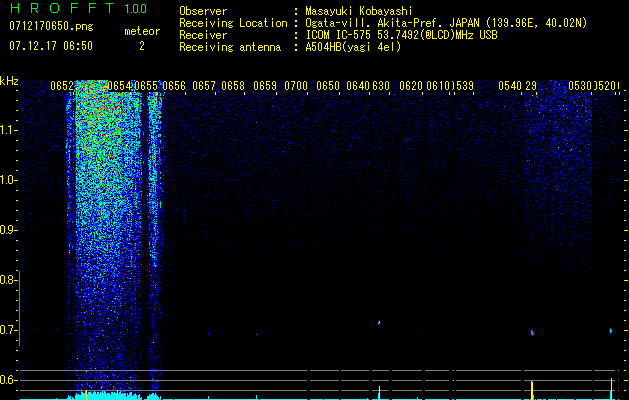The width and height of the screenshot is (629, 400).
Task: Click the 29 time marker
Action: [x=531, y=86]
